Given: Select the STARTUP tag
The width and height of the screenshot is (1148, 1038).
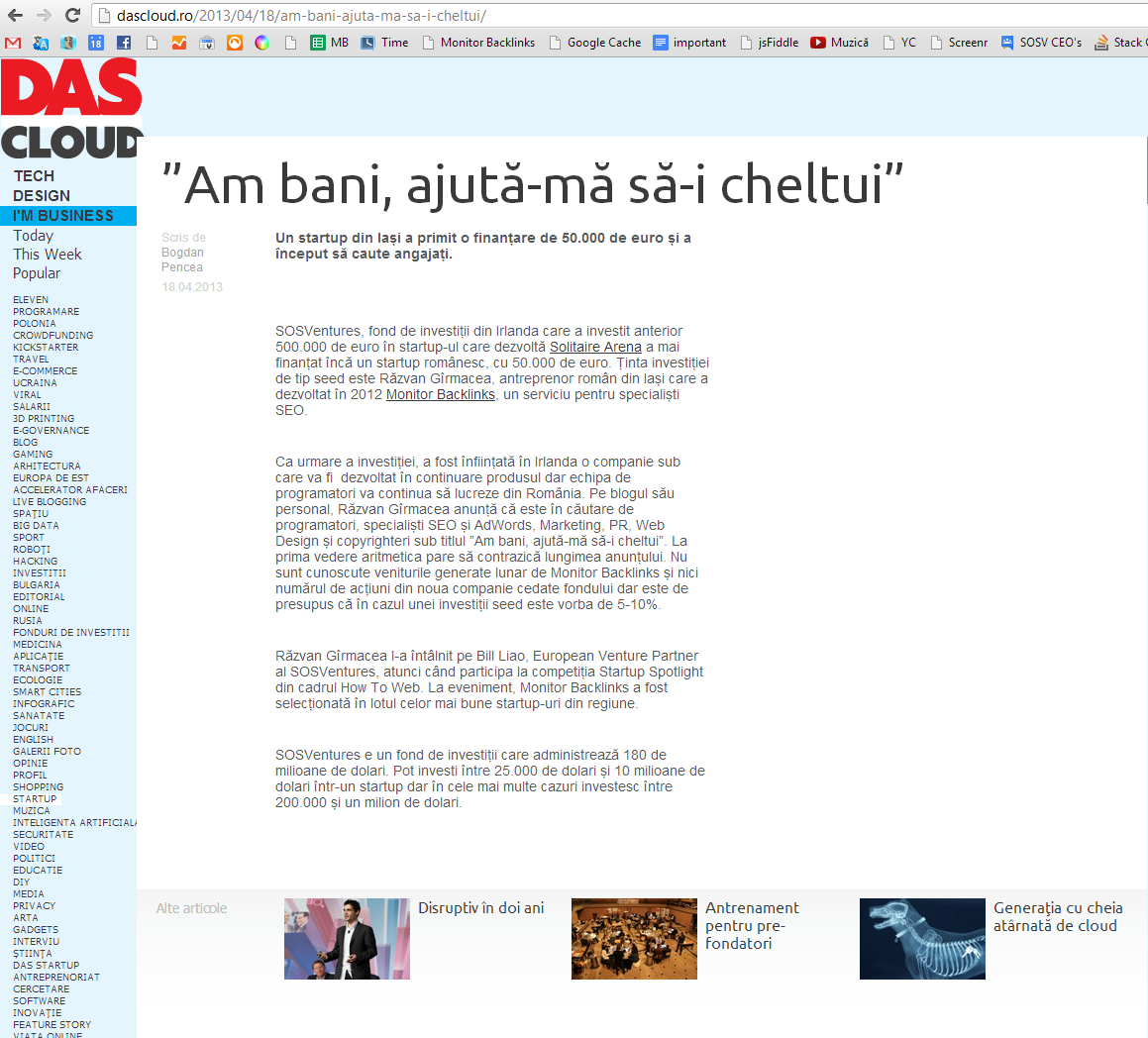Looking at the screenshot, I should pyautogui.click(x=35, y=799).
